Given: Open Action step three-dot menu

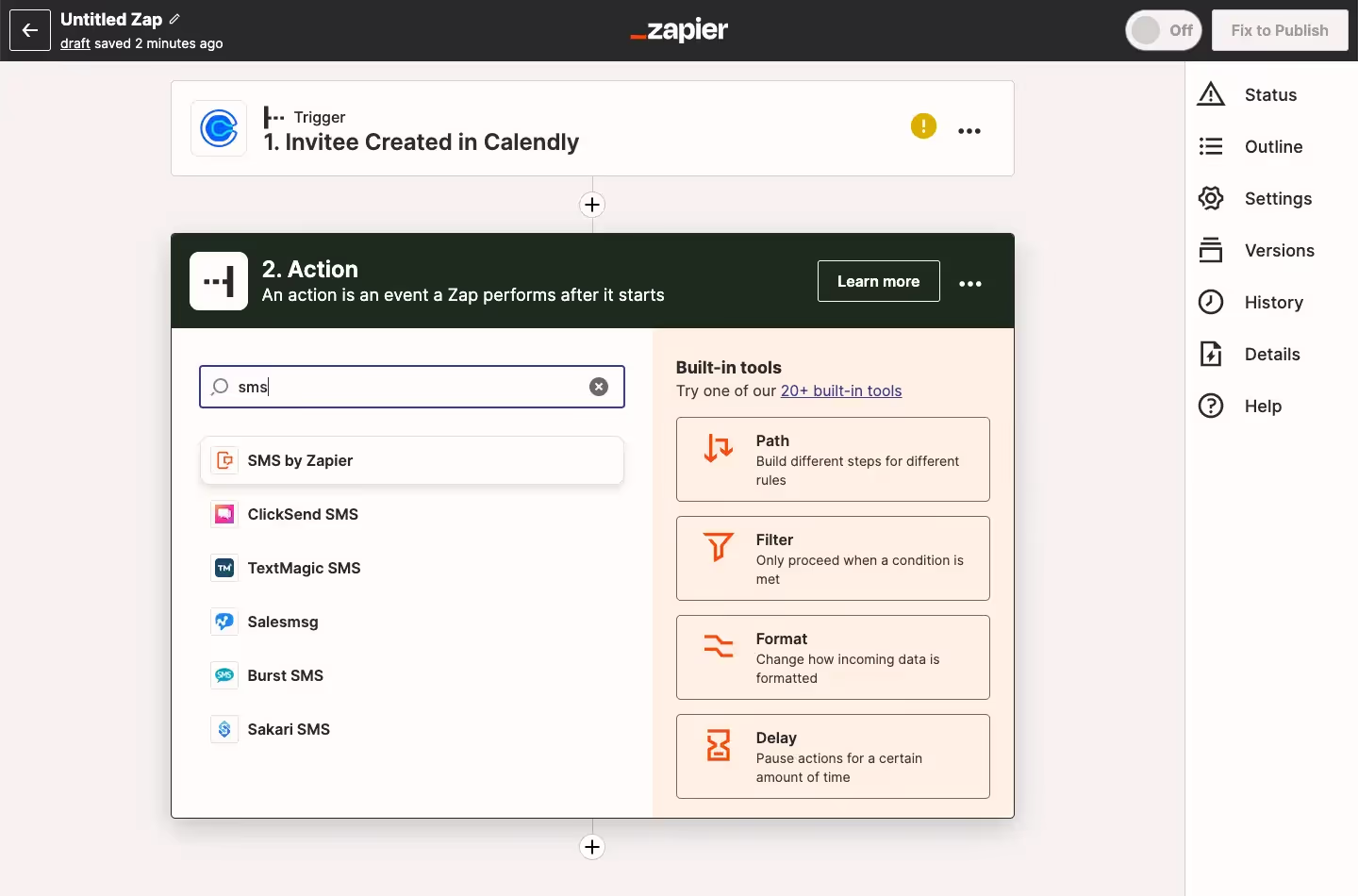Looking at the screenshot, I should [x=970, y=283].
